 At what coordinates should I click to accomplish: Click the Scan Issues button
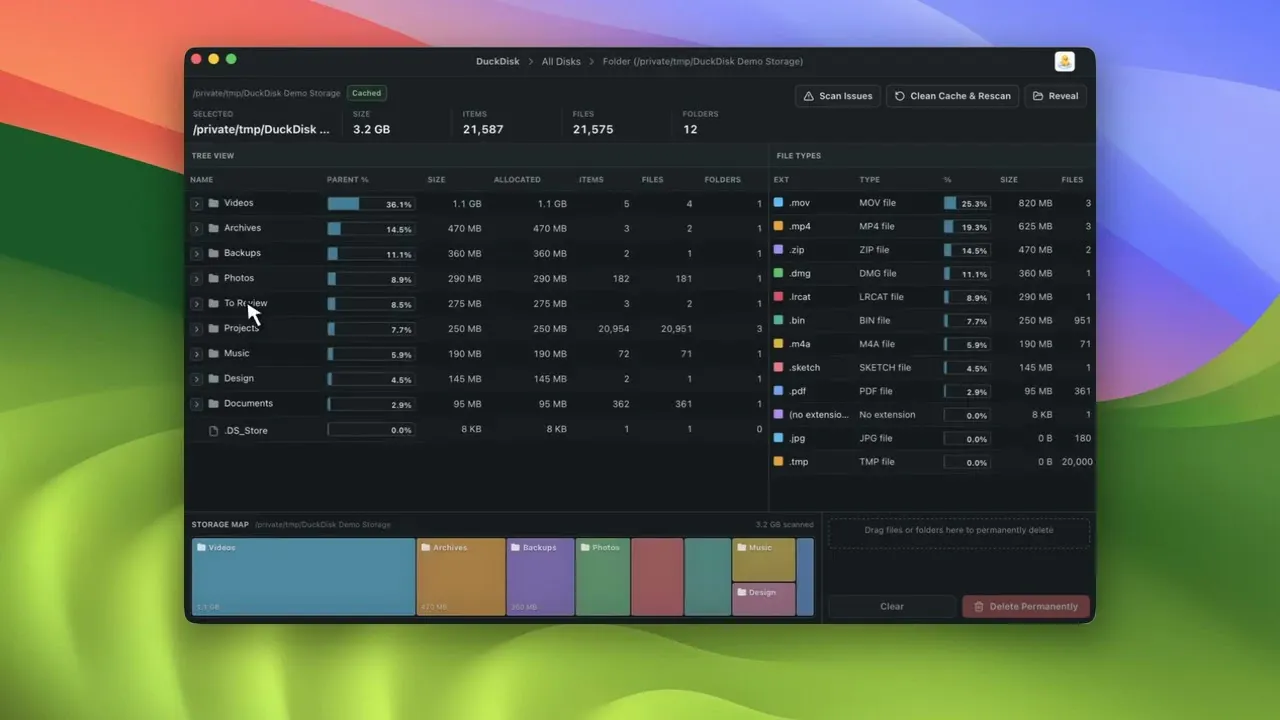click(x=838, y=96)
